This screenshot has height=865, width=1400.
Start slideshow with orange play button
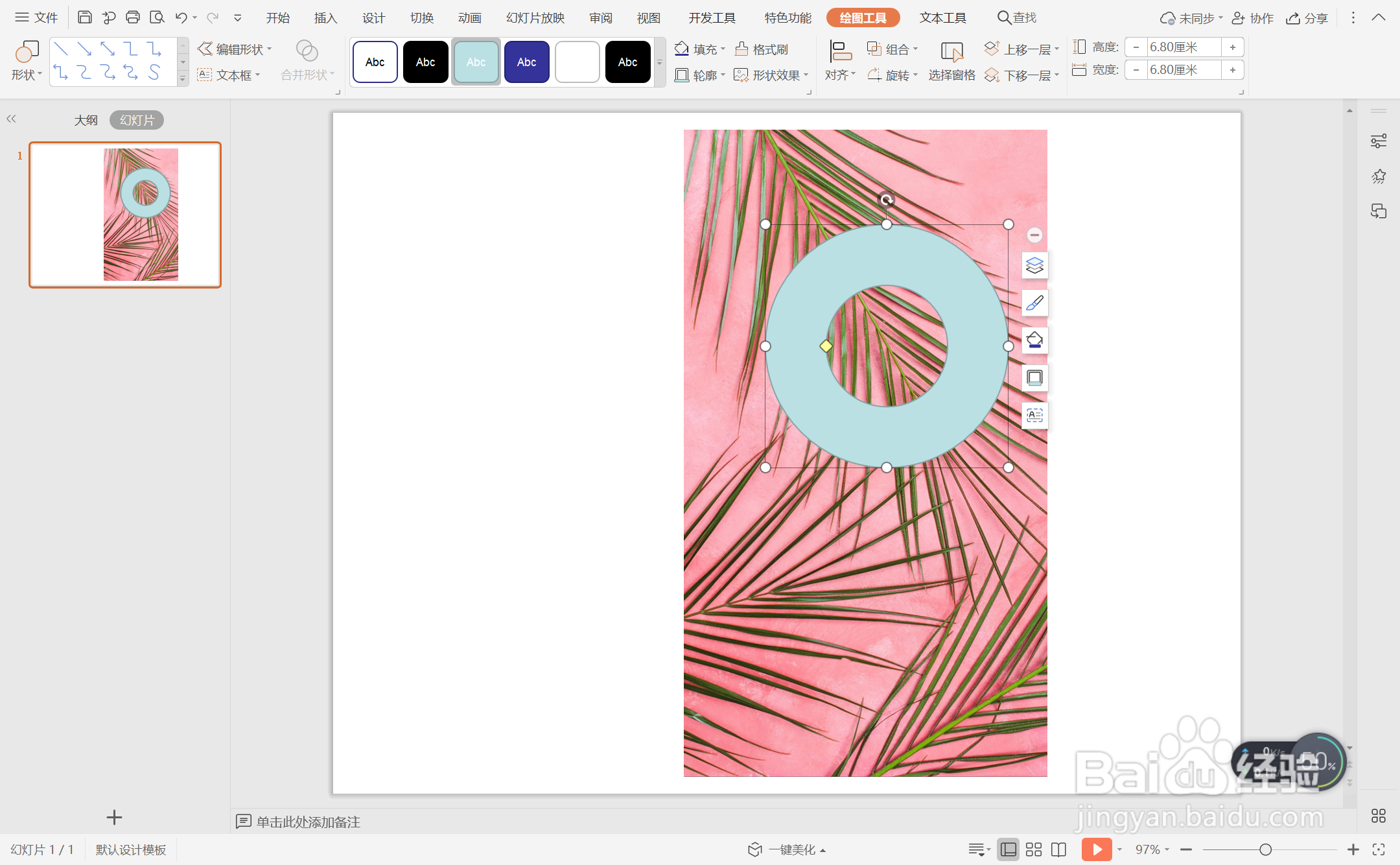1097,849
